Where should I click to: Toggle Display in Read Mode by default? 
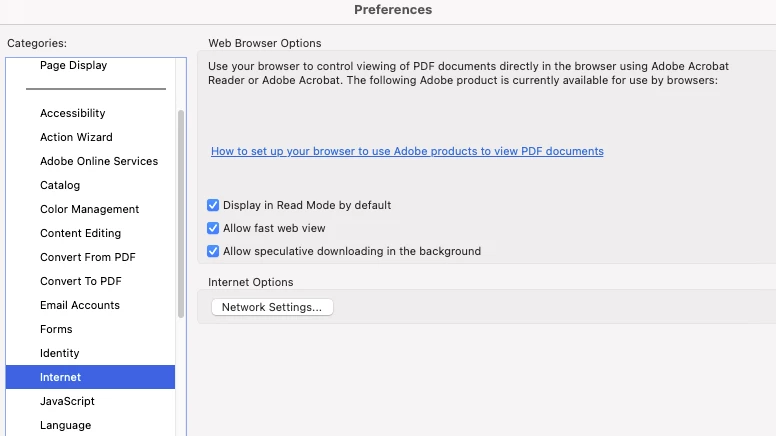pyautogui.click(x=213, y=205)
